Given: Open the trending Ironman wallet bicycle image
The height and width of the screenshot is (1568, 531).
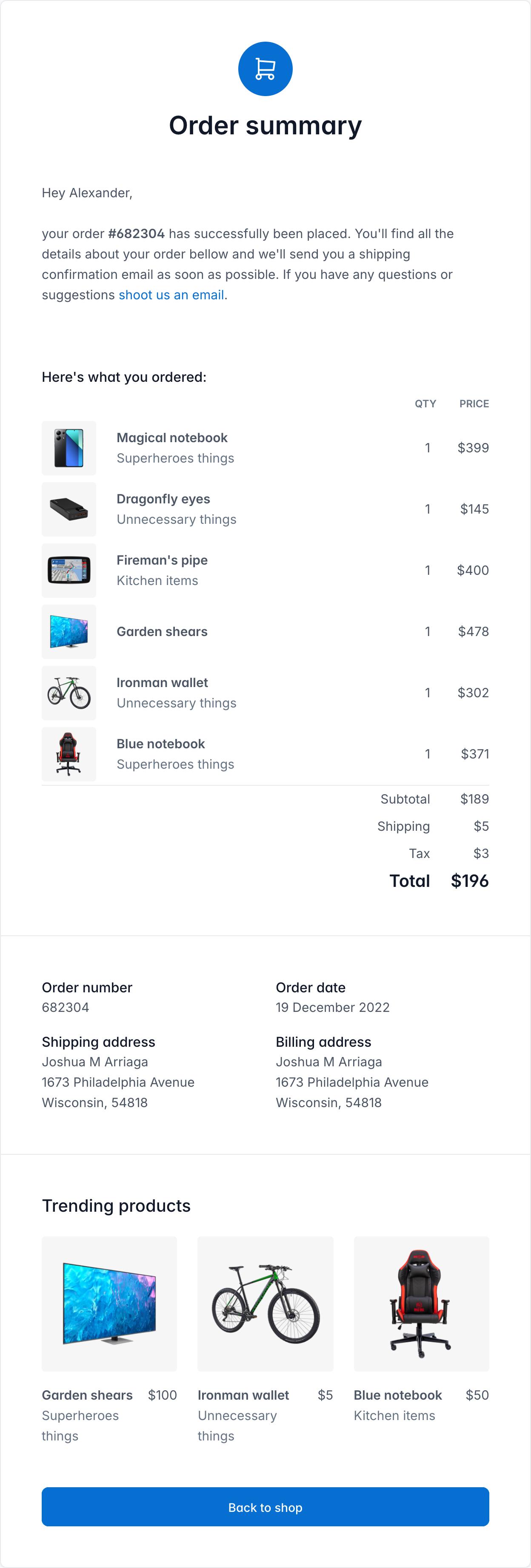Looking at the screenshot, I should [x=265, y=1304].
